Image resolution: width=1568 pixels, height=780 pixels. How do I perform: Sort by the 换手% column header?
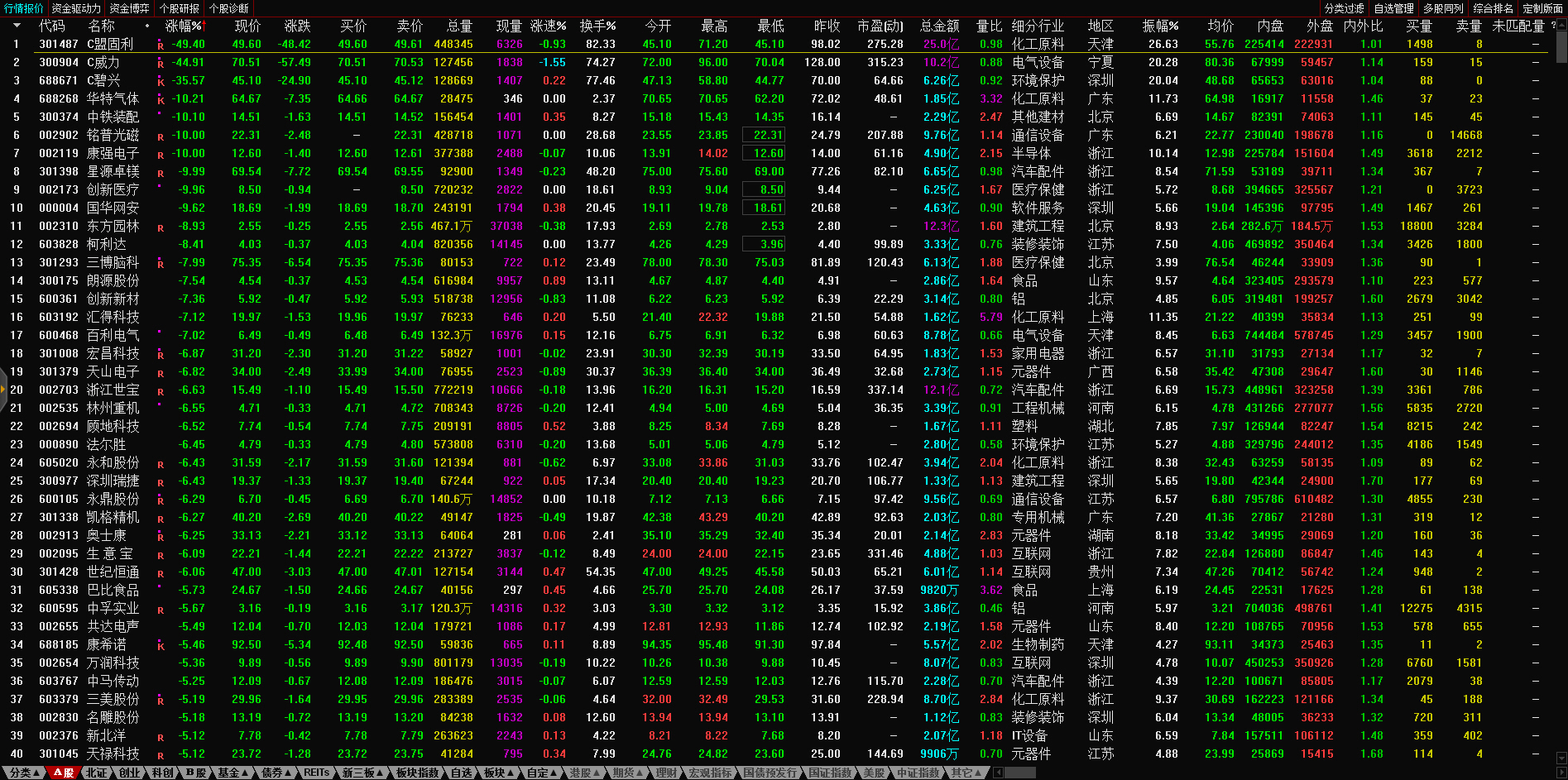pos(597,26)
